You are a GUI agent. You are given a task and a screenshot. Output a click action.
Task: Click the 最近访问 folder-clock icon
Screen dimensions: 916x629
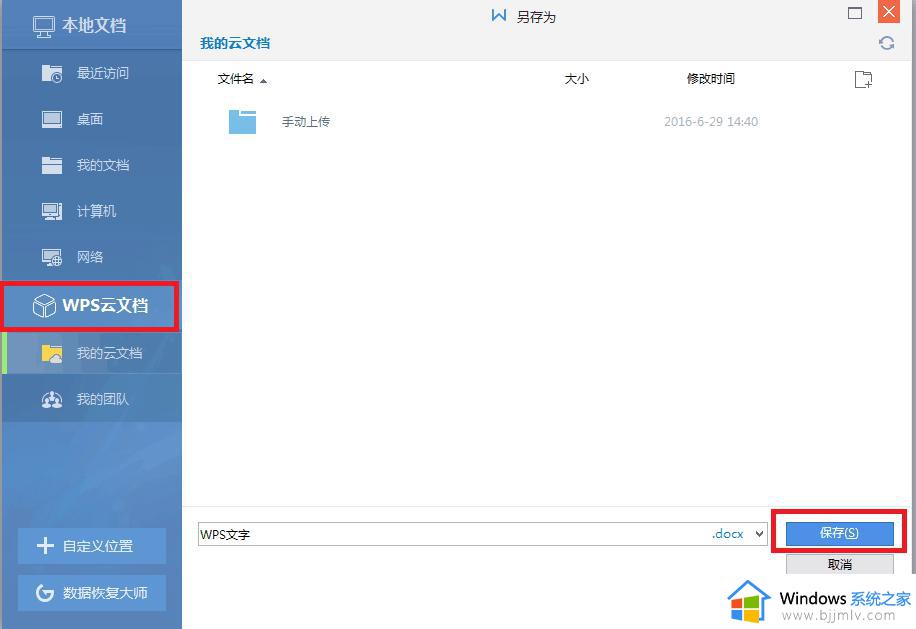coord(51,74)
